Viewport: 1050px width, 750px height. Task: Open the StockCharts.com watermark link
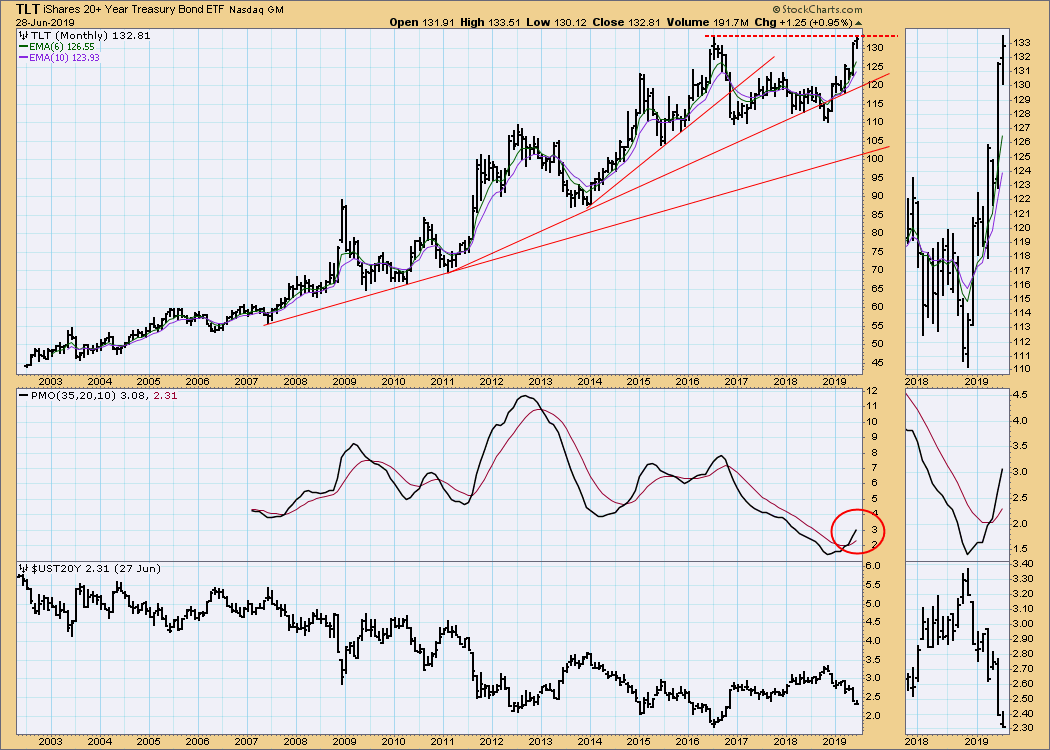(x=817, y=9)
